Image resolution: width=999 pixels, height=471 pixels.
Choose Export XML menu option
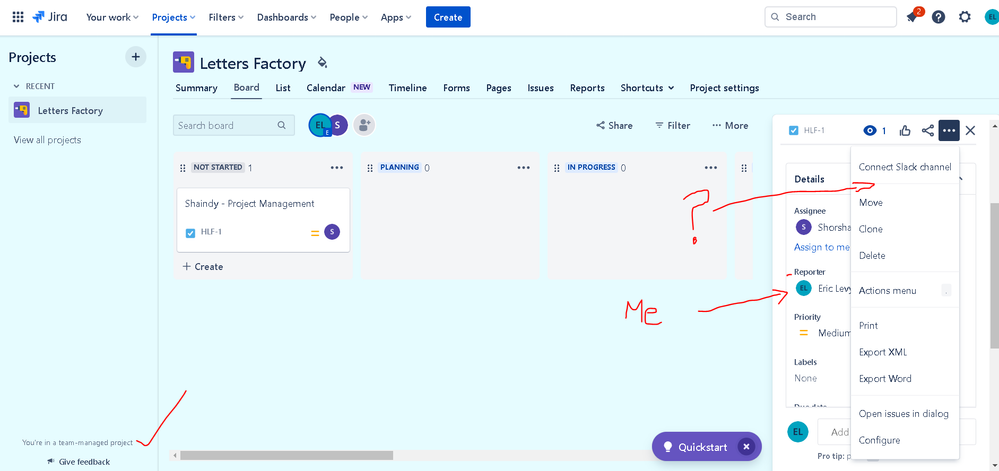pyautogui.click(x=905, y=352)
